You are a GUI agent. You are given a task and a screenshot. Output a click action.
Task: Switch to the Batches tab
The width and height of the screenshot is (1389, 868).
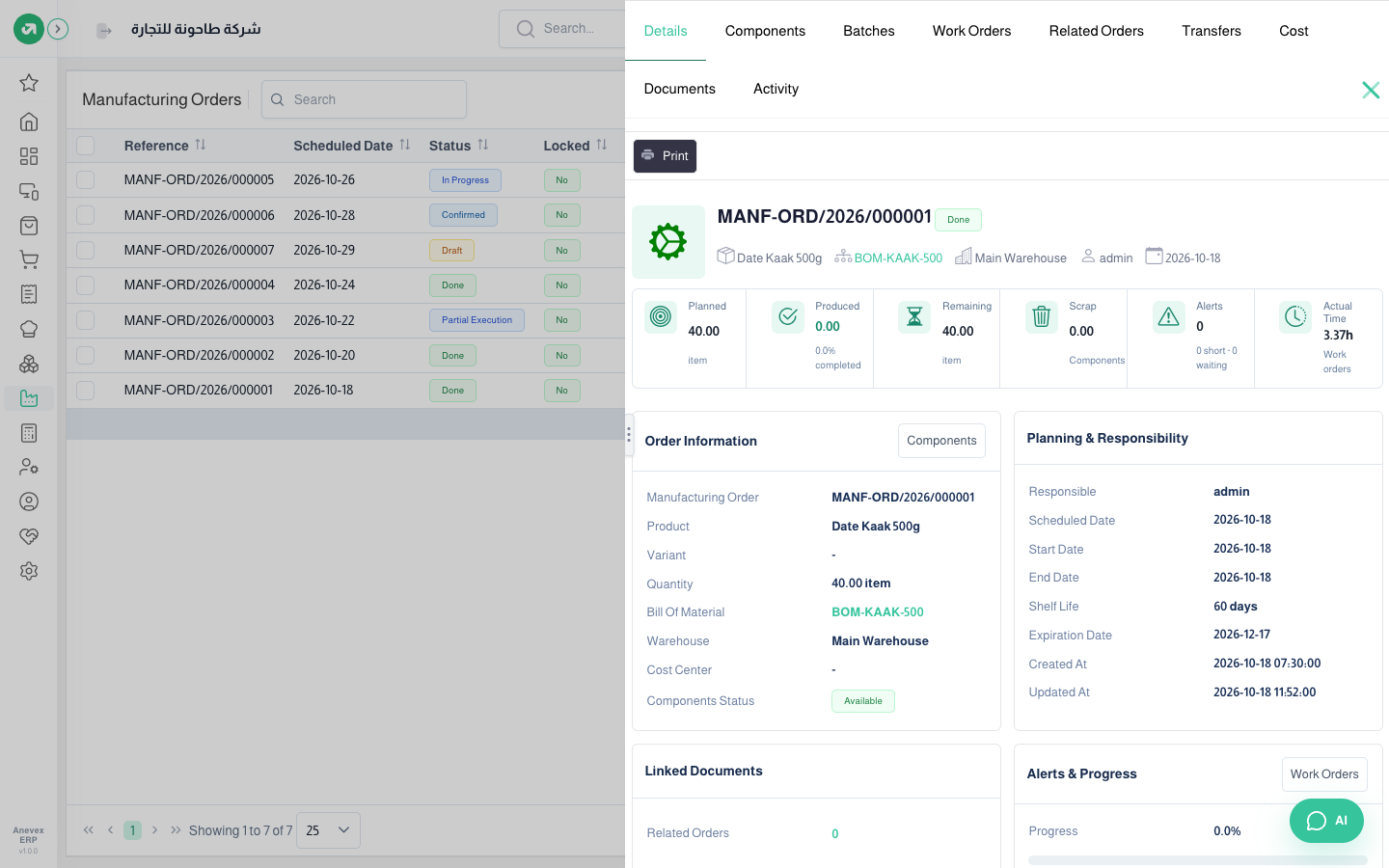[x=869, y=31]
